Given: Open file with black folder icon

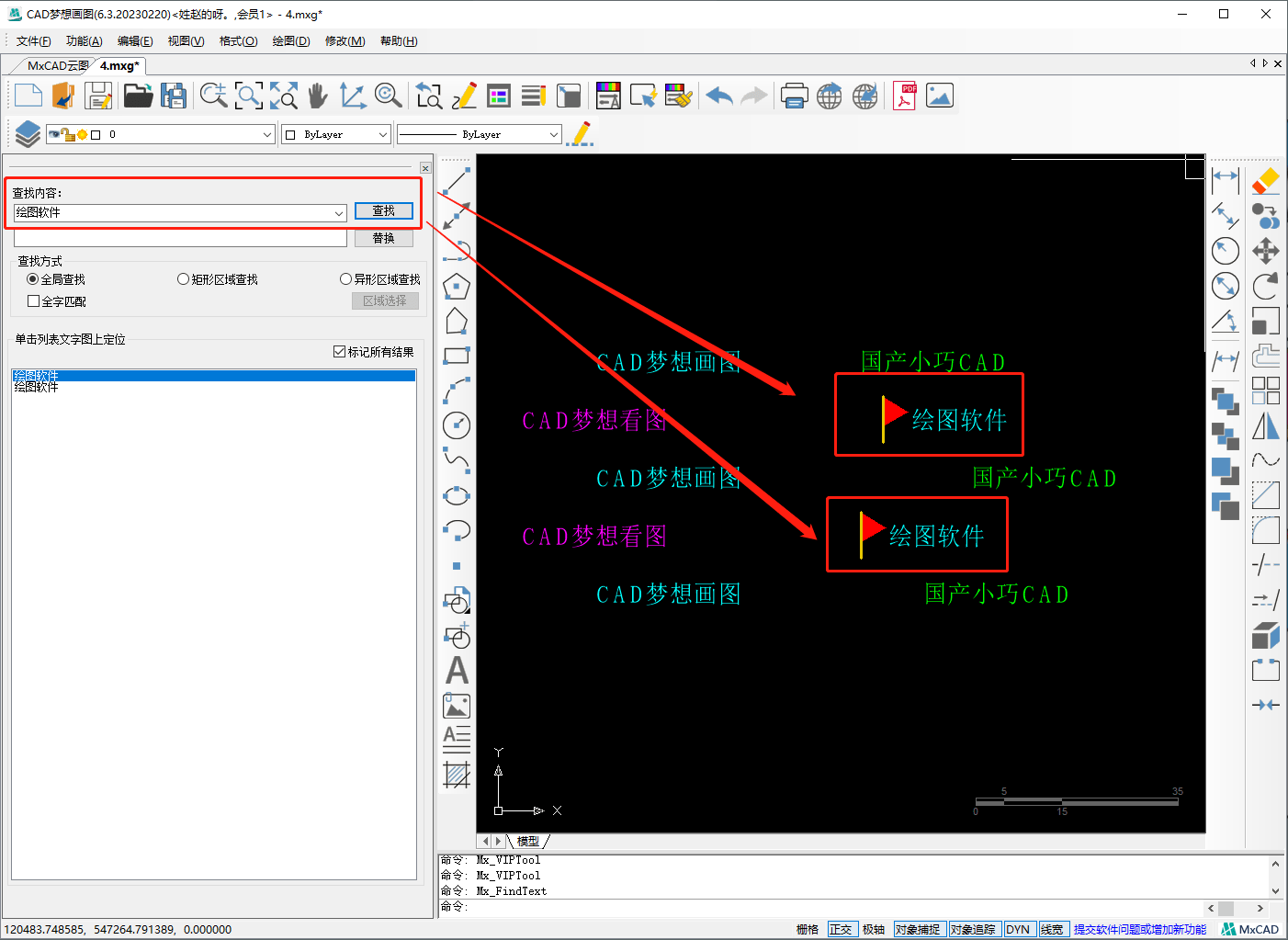Looking at the screenshot, I should [x=138, y=96].
